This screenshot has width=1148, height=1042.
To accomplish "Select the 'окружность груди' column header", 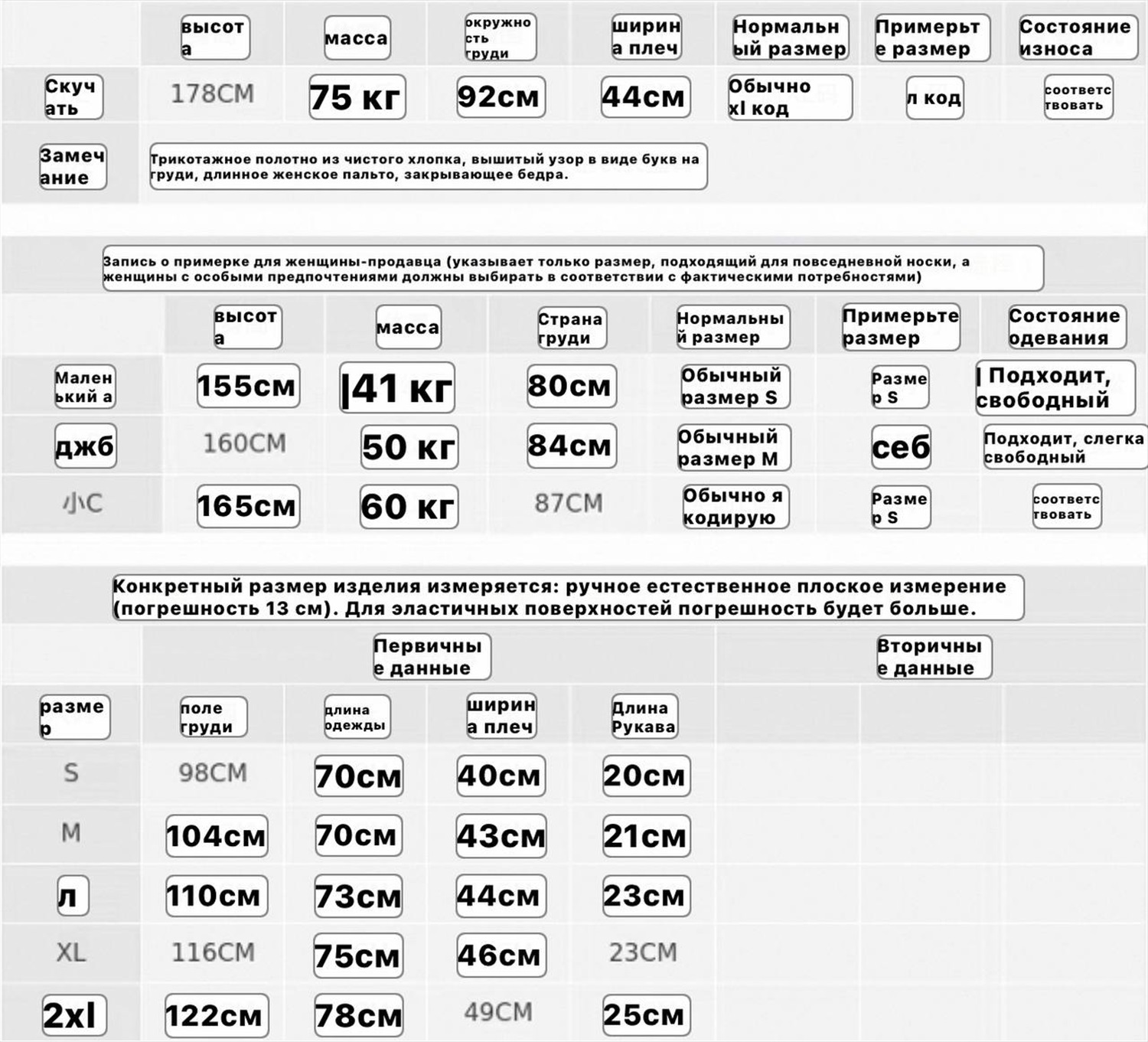I will (501, 38).
